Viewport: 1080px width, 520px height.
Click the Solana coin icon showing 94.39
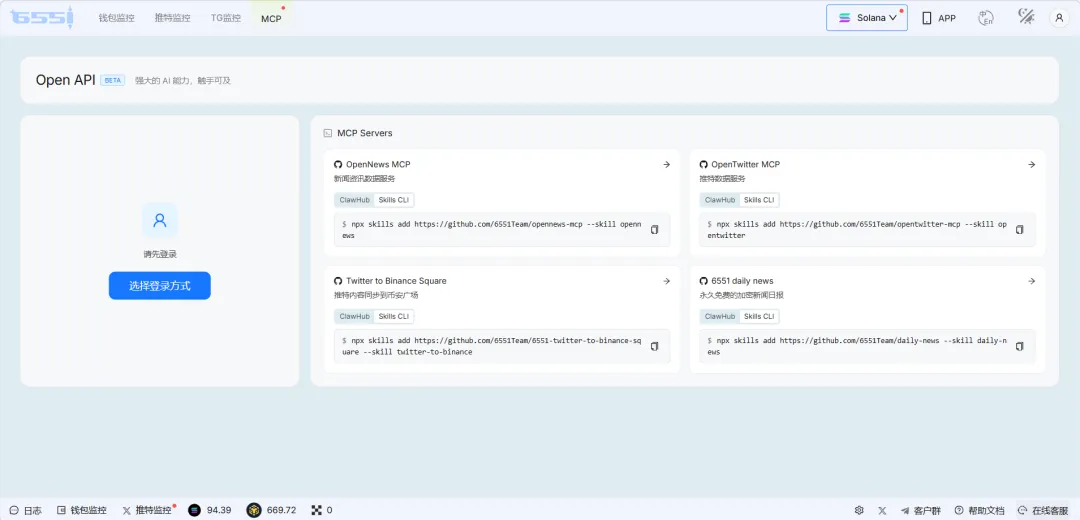(x=194, y=510)
